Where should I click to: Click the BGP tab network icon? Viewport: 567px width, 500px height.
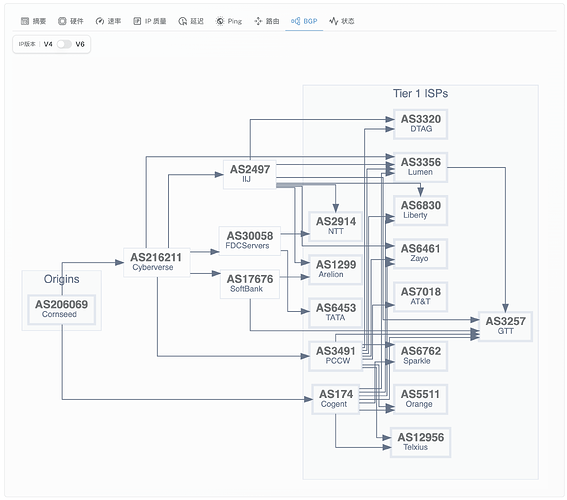295,21
